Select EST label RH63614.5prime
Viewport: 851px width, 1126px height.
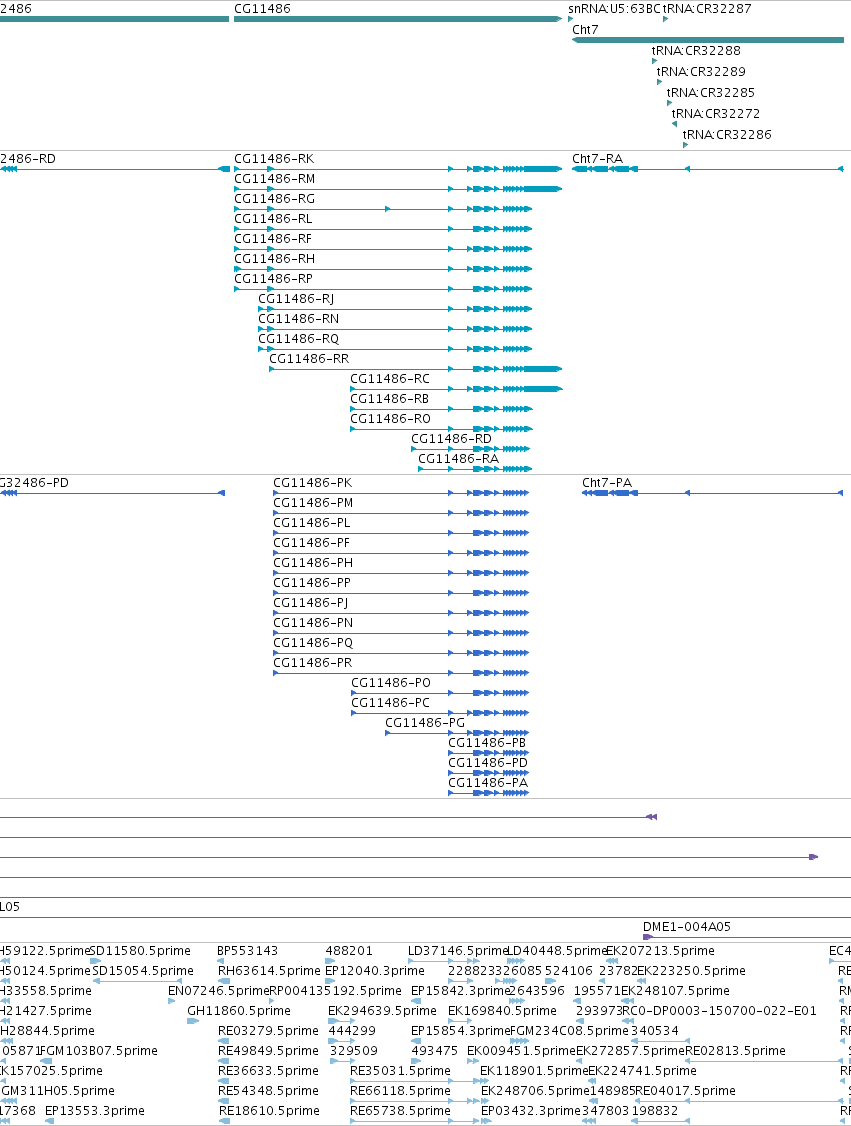[x=269, y=970]
